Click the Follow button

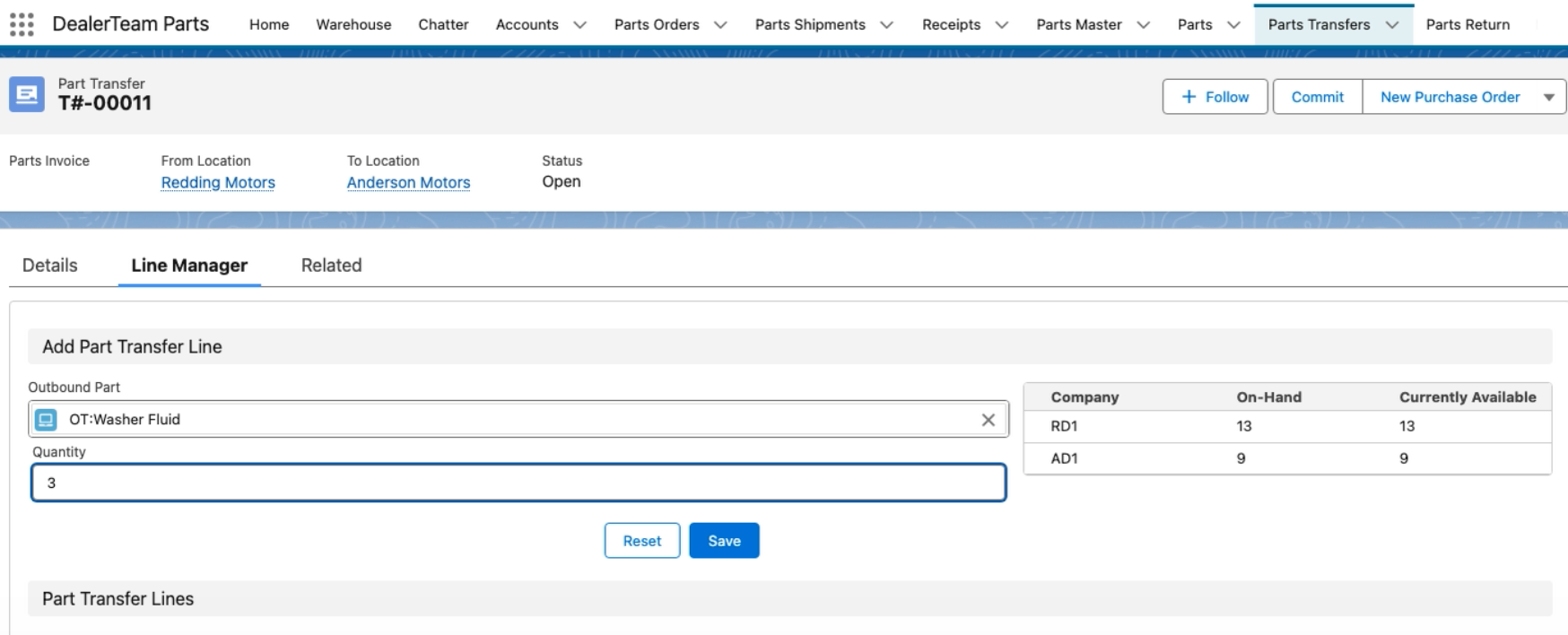(x=1215, y=97)
